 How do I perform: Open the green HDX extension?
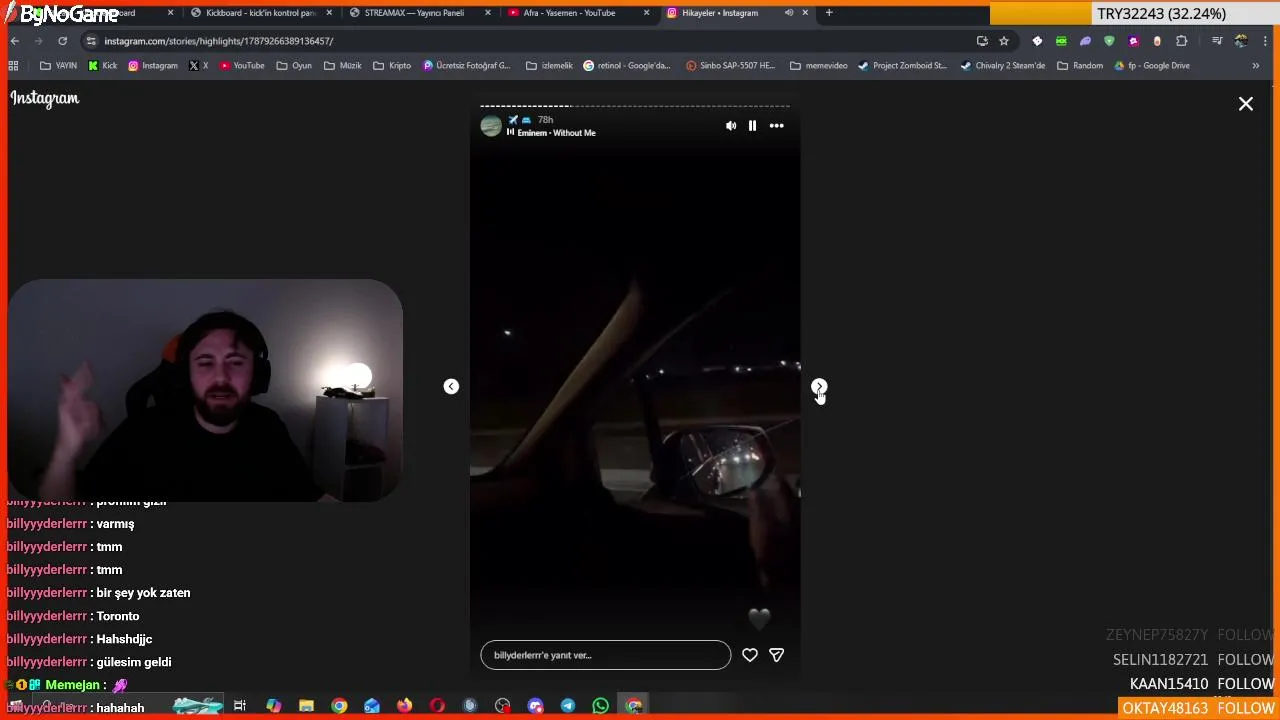pos(1061,41)
